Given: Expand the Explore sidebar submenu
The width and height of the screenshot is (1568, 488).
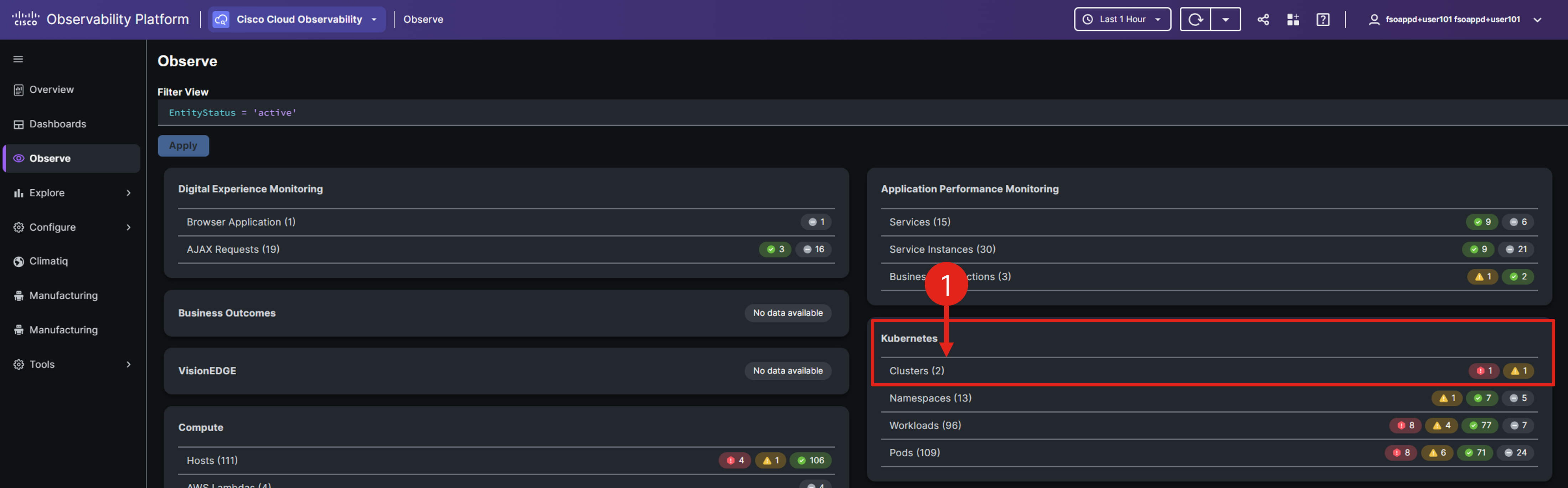Looking at the screenshot, I should pyautogui.click(x=128, y=193).
